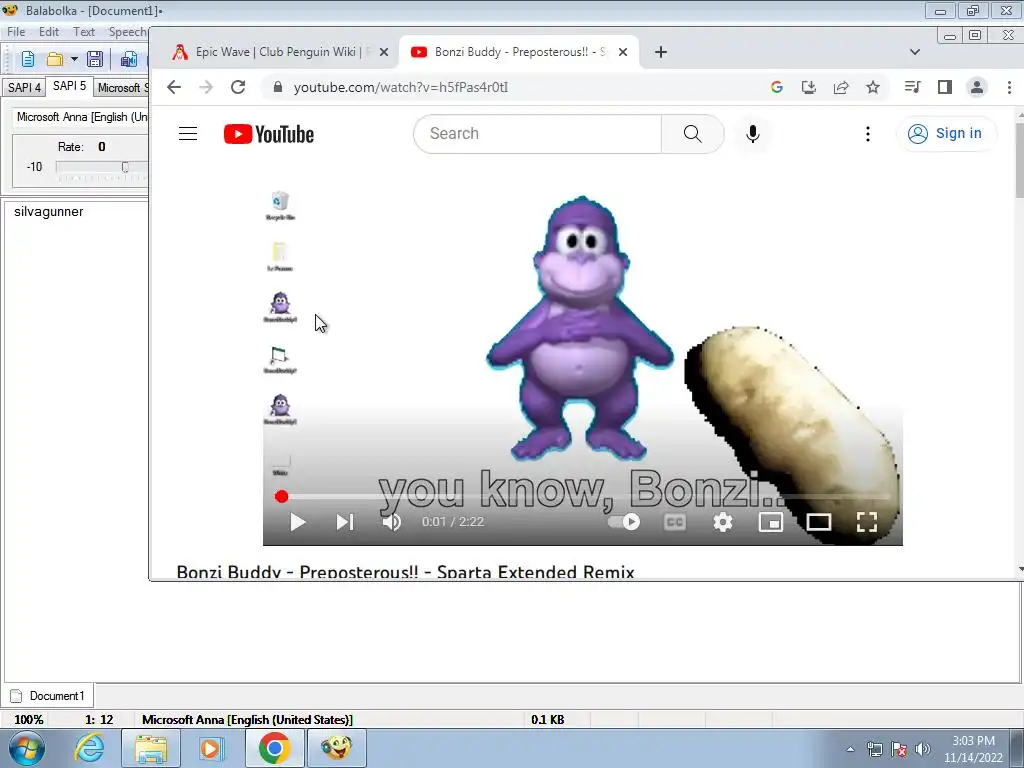Click the YouTube logo

[x=268, y=134]
